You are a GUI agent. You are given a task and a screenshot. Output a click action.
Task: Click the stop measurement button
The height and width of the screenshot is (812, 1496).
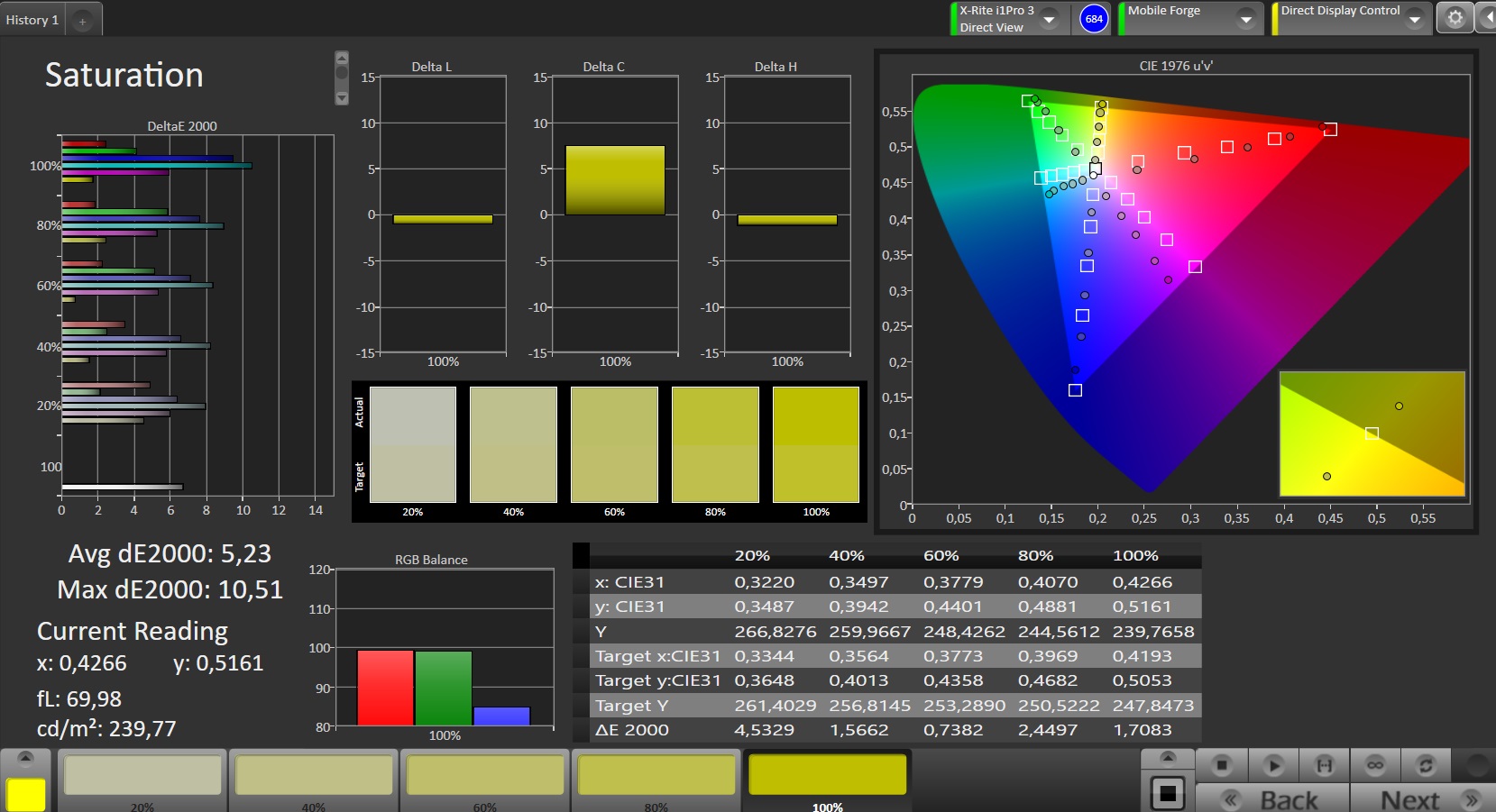1222,765
